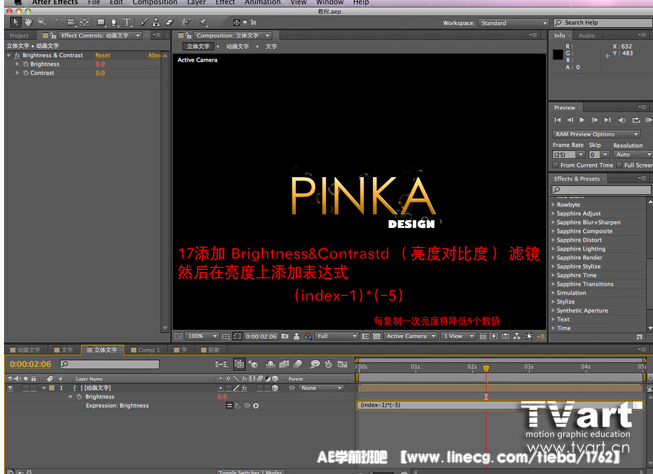Click the First Frame preview button
This screenshot has width=653, height=474.
[x=558, y=120]
